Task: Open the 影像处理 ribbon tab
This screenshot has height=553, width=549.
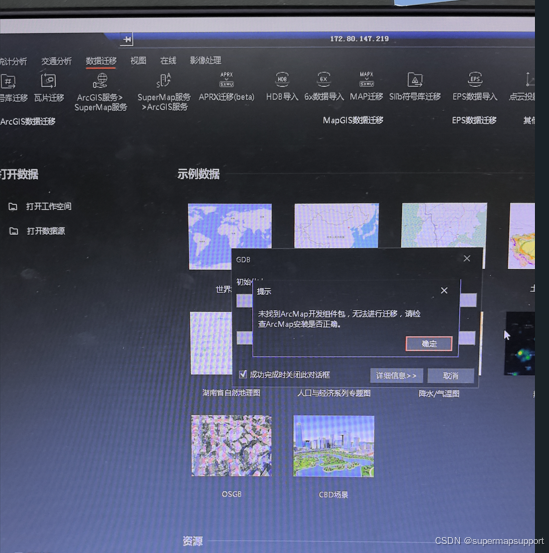Action: coord(206,60)
